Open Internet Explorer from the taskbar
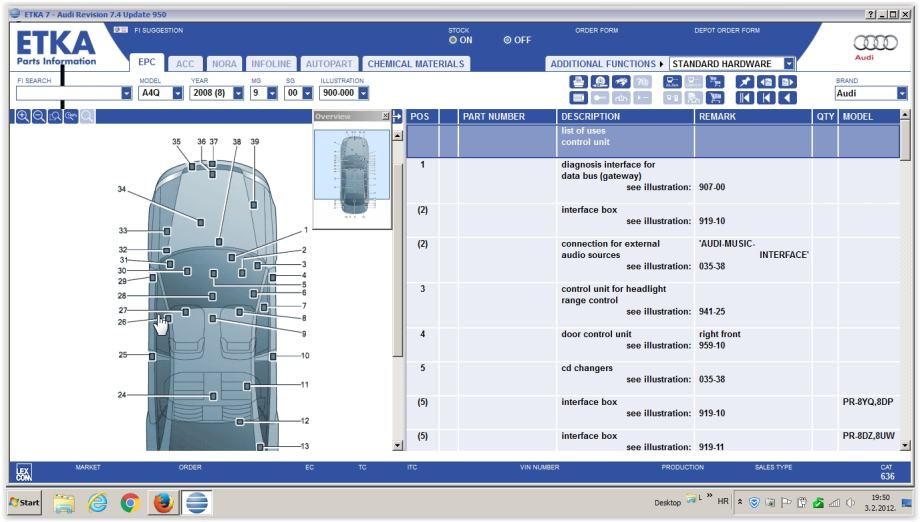Viewport: 920px width, 522px height. point(97,503)
